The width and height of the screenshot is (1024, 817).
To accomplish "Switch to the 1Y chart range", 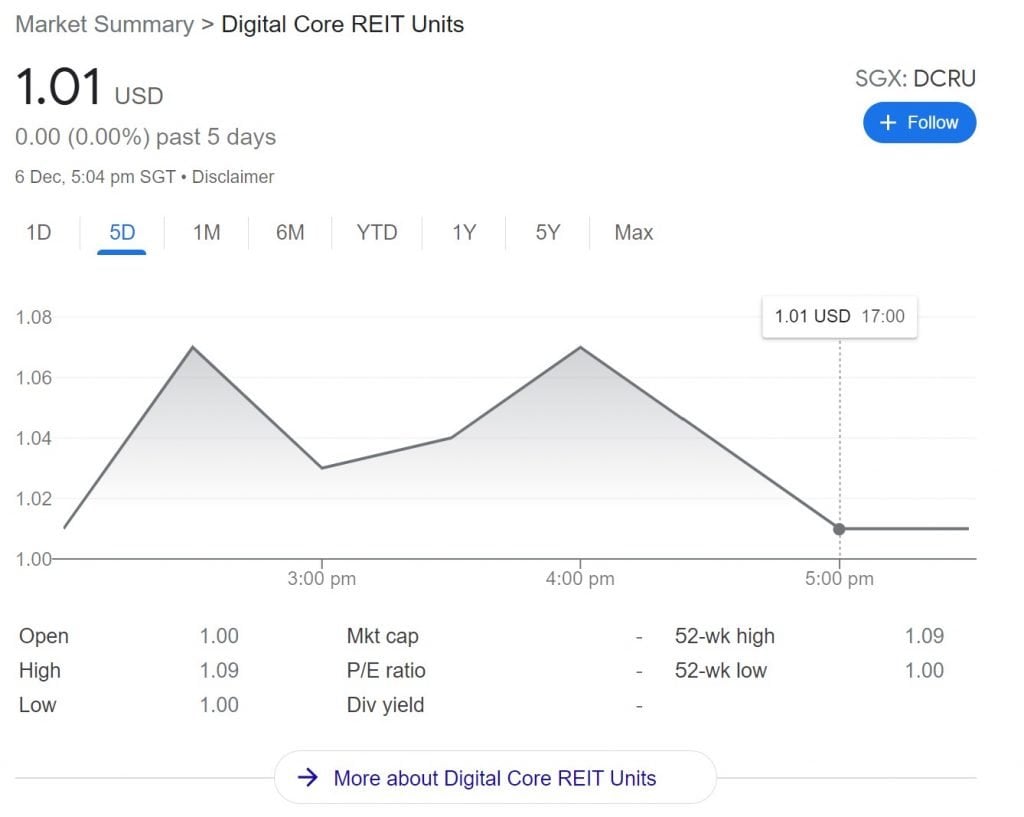I will pos(464,232).
